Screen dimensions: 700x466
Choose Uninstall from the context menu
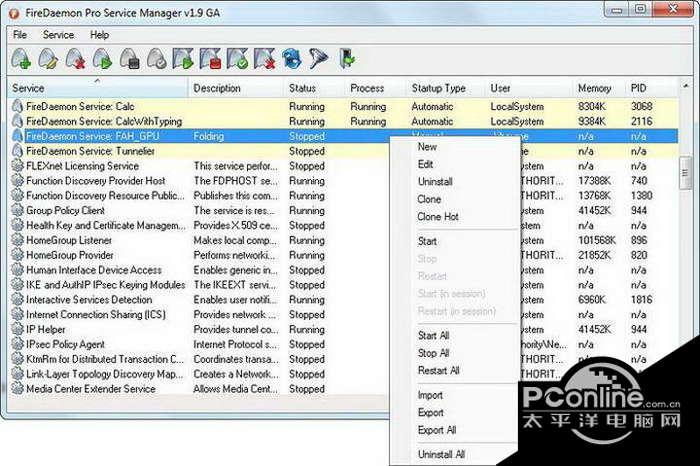coord(435,182)
